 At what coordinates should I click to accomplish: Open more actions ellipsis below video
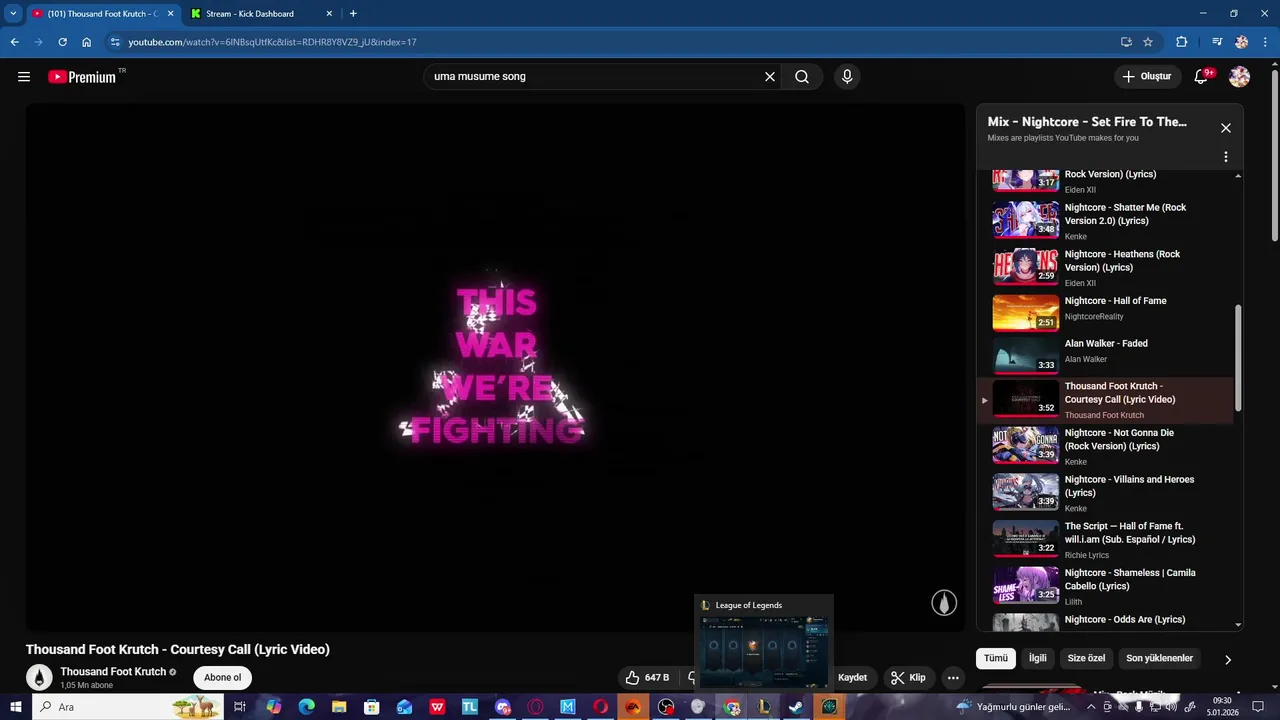[x=953, y=678]
